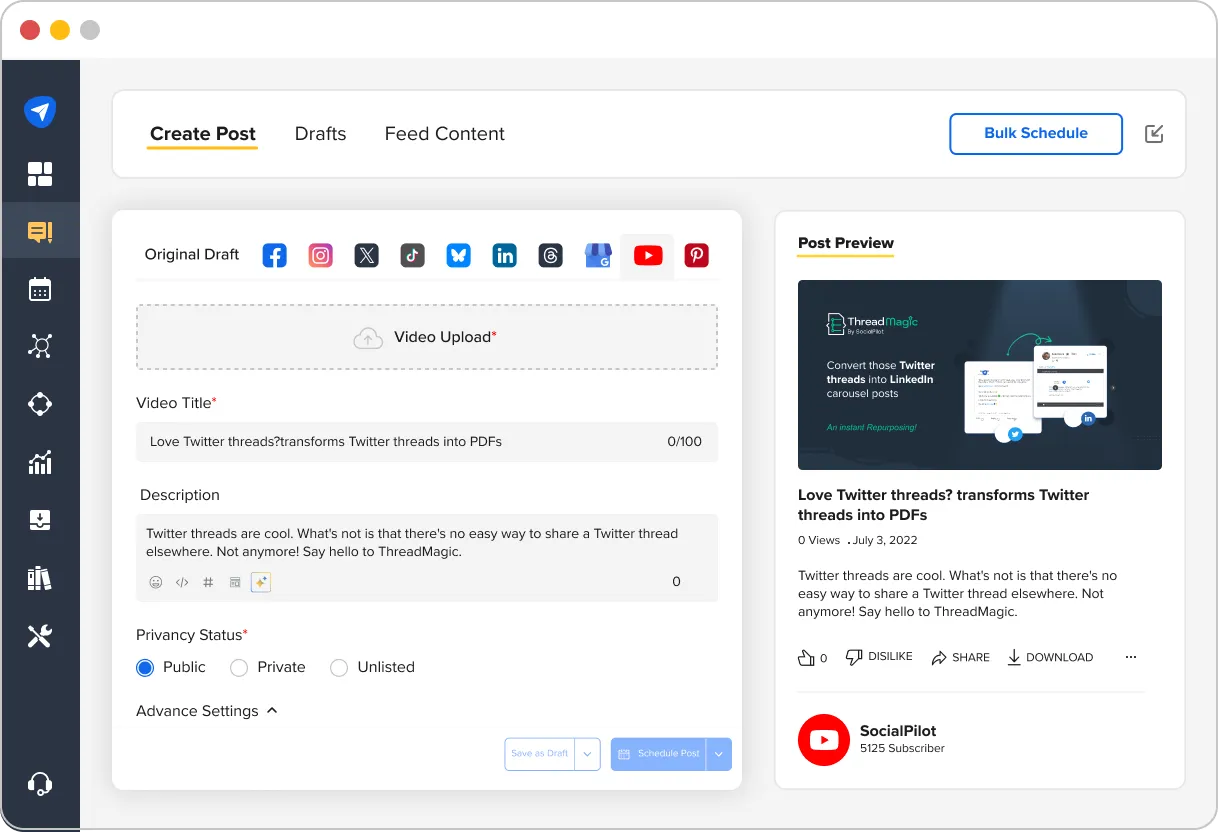Screen dimensions: 1219x832
Task: Click the Bulk Schedule button
Action: [x=1035, y=133]
